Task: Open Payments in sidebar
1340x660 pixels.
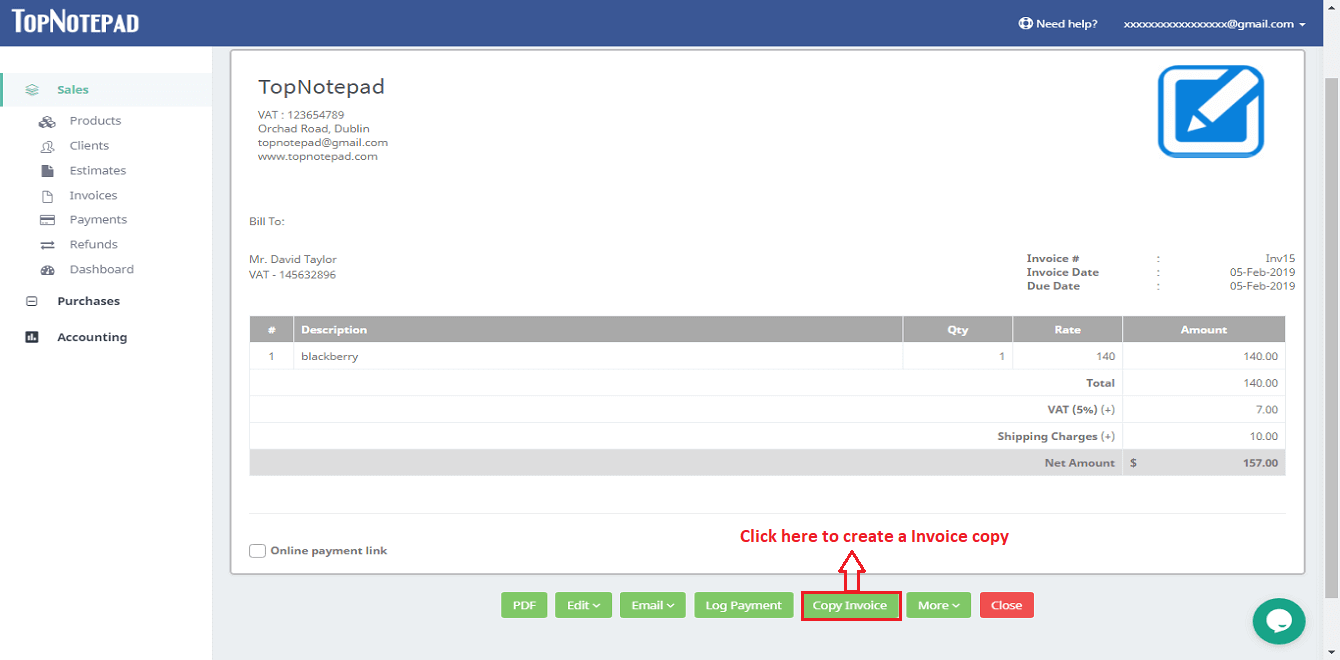Action: pyautogui.click(x=98, y=220)
